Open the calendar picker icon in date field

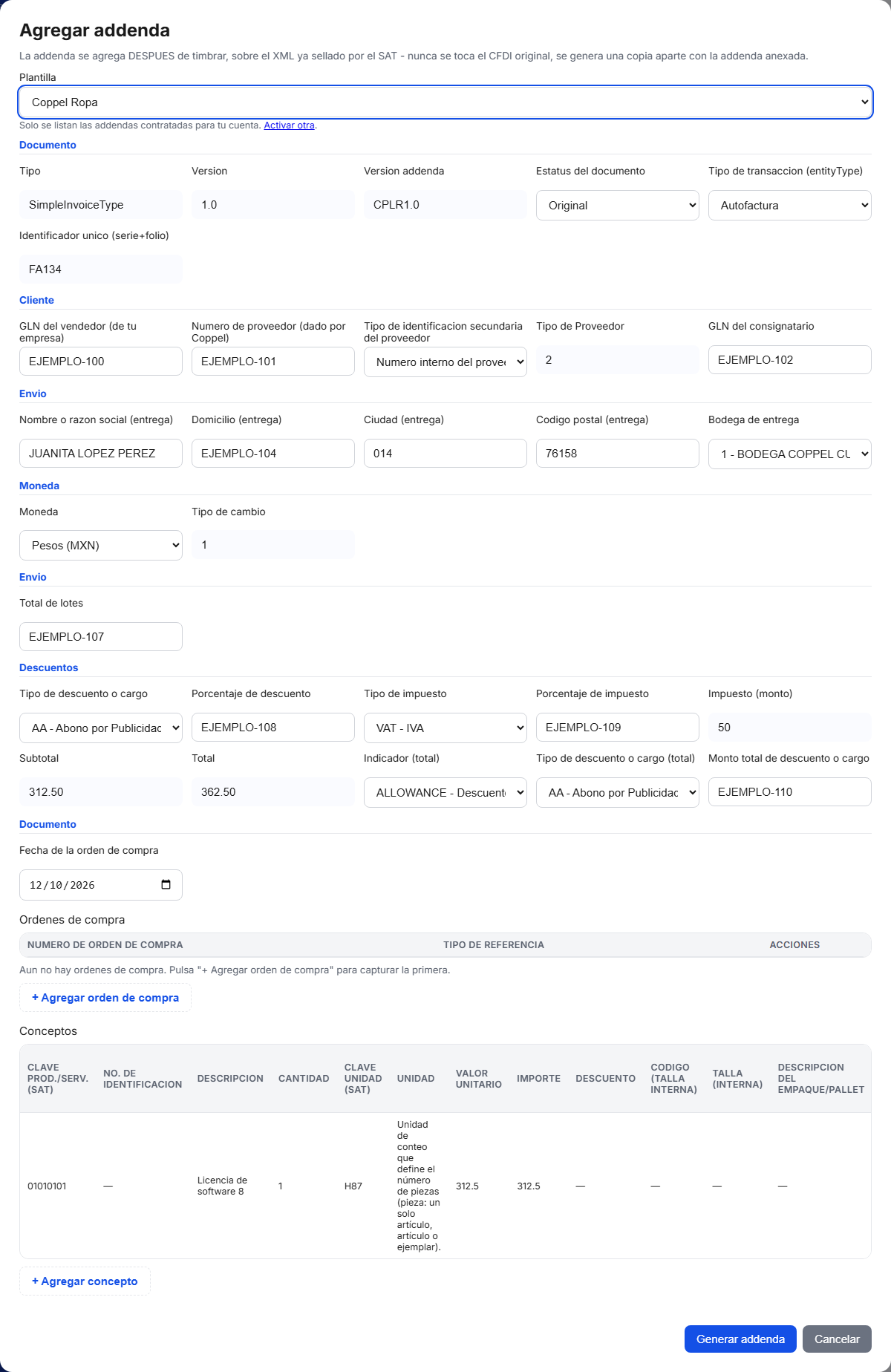166,885
